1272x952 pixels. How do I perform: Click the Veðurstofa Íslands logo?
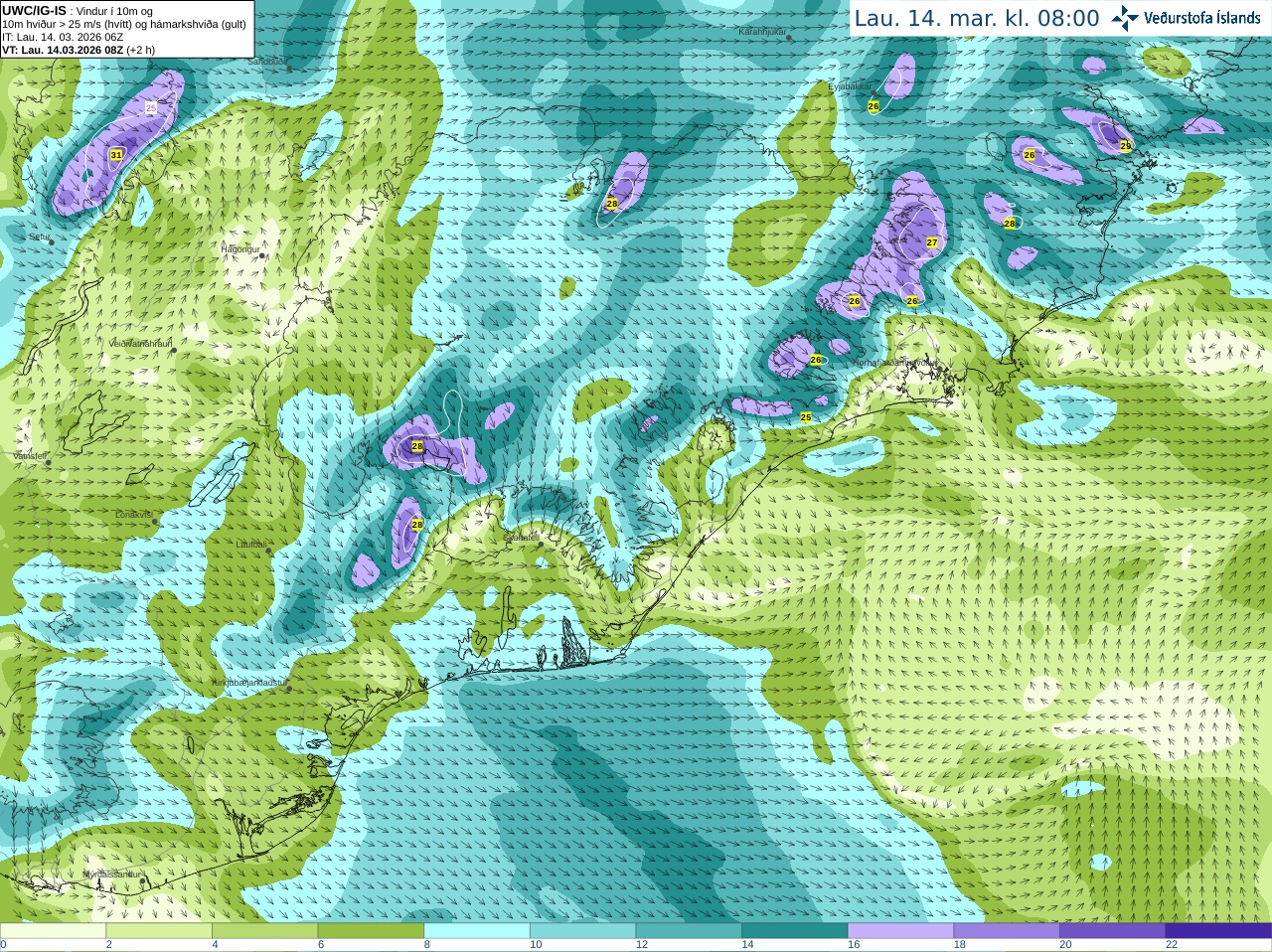point(1187,18)
